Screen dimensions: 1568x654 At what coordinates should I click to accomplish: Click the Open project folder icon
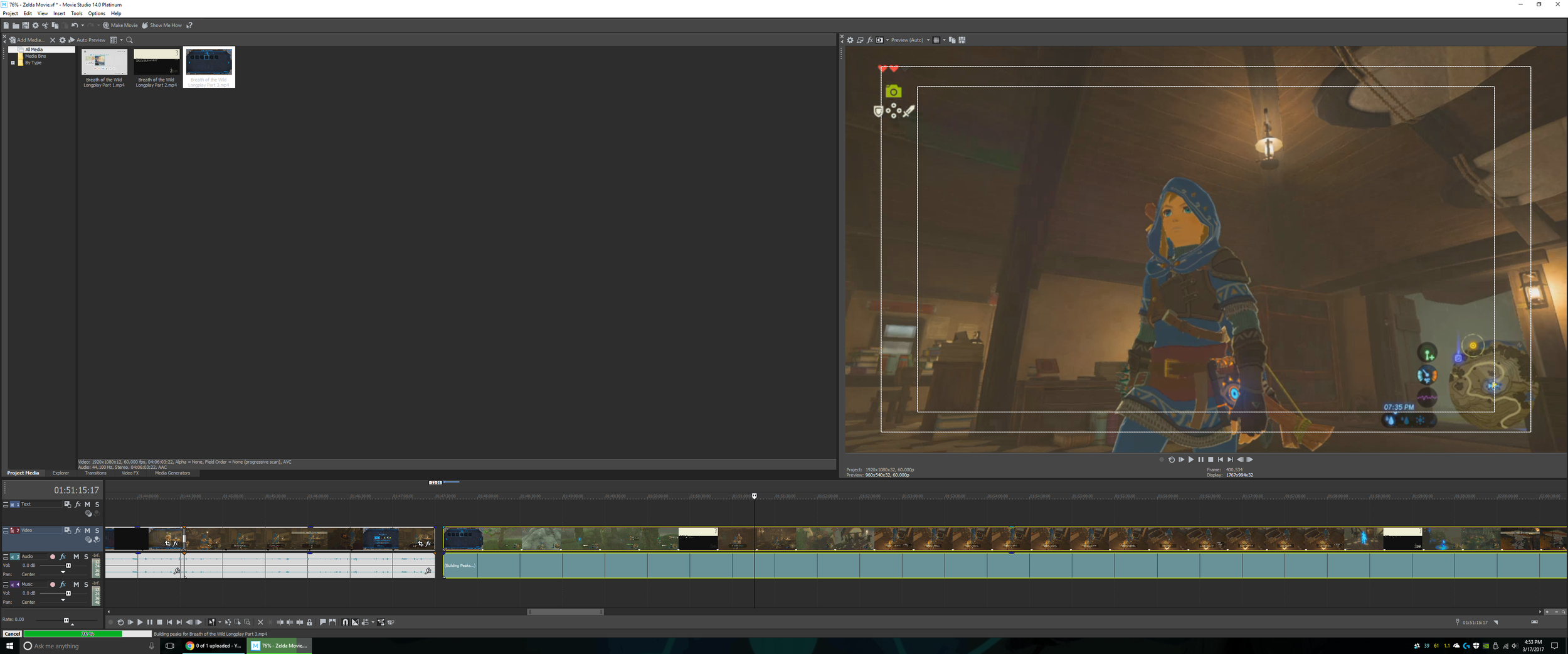pos(16,26)
